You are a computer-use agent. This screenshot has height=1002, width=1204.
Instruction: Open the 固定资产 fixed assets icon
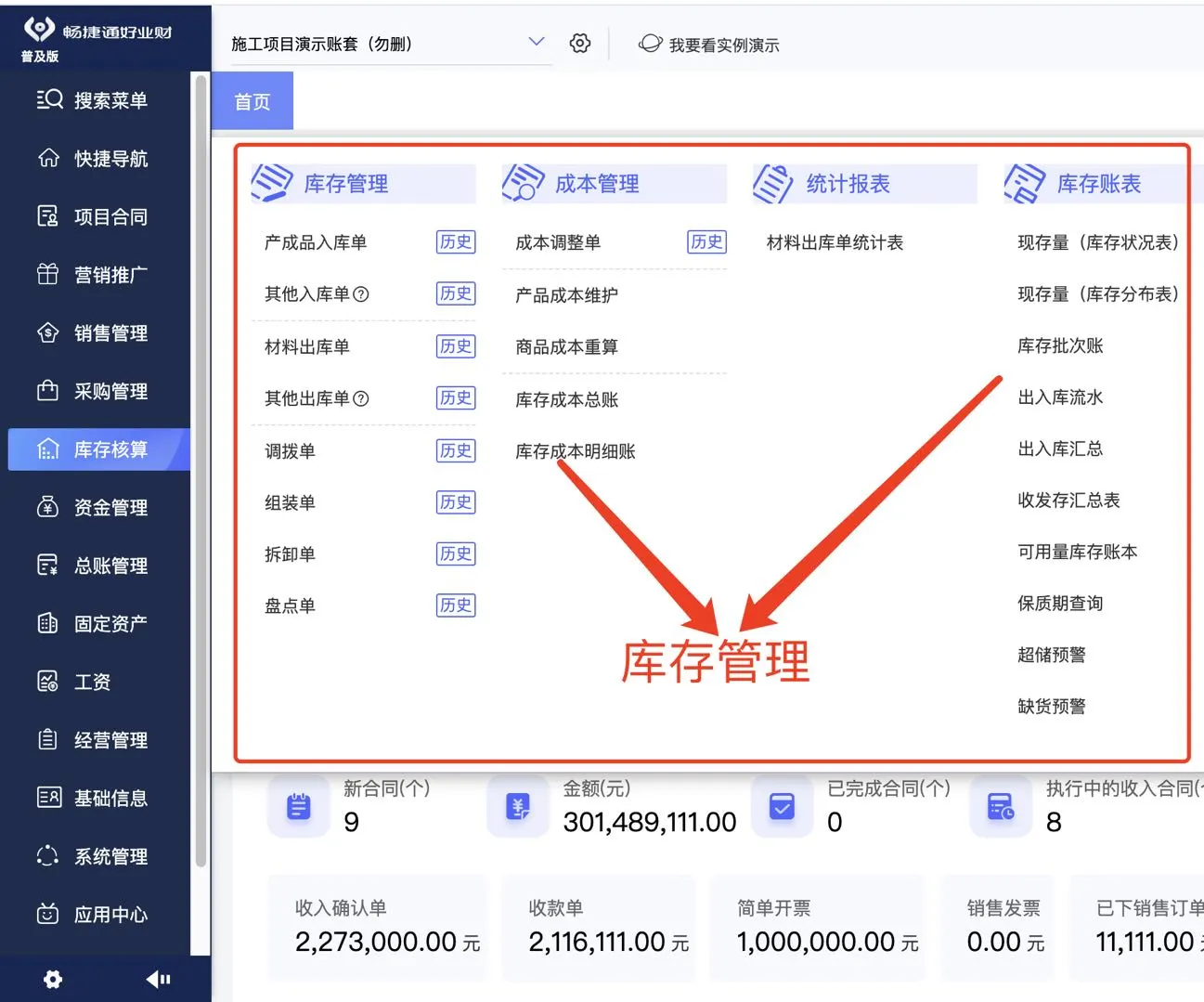(49, 623)
